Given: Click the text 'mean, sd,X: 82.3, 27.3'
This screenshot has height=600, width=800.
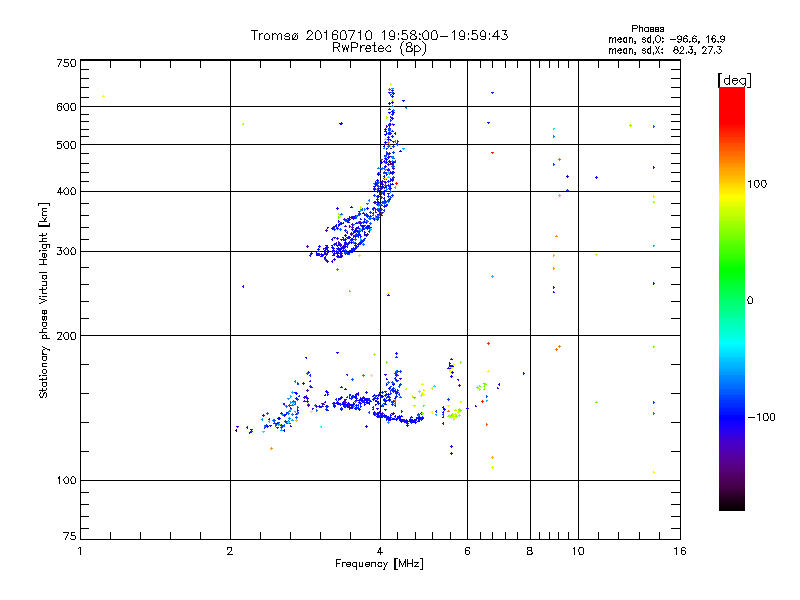Looking at the screenshot, I should [x=665, y=51].
